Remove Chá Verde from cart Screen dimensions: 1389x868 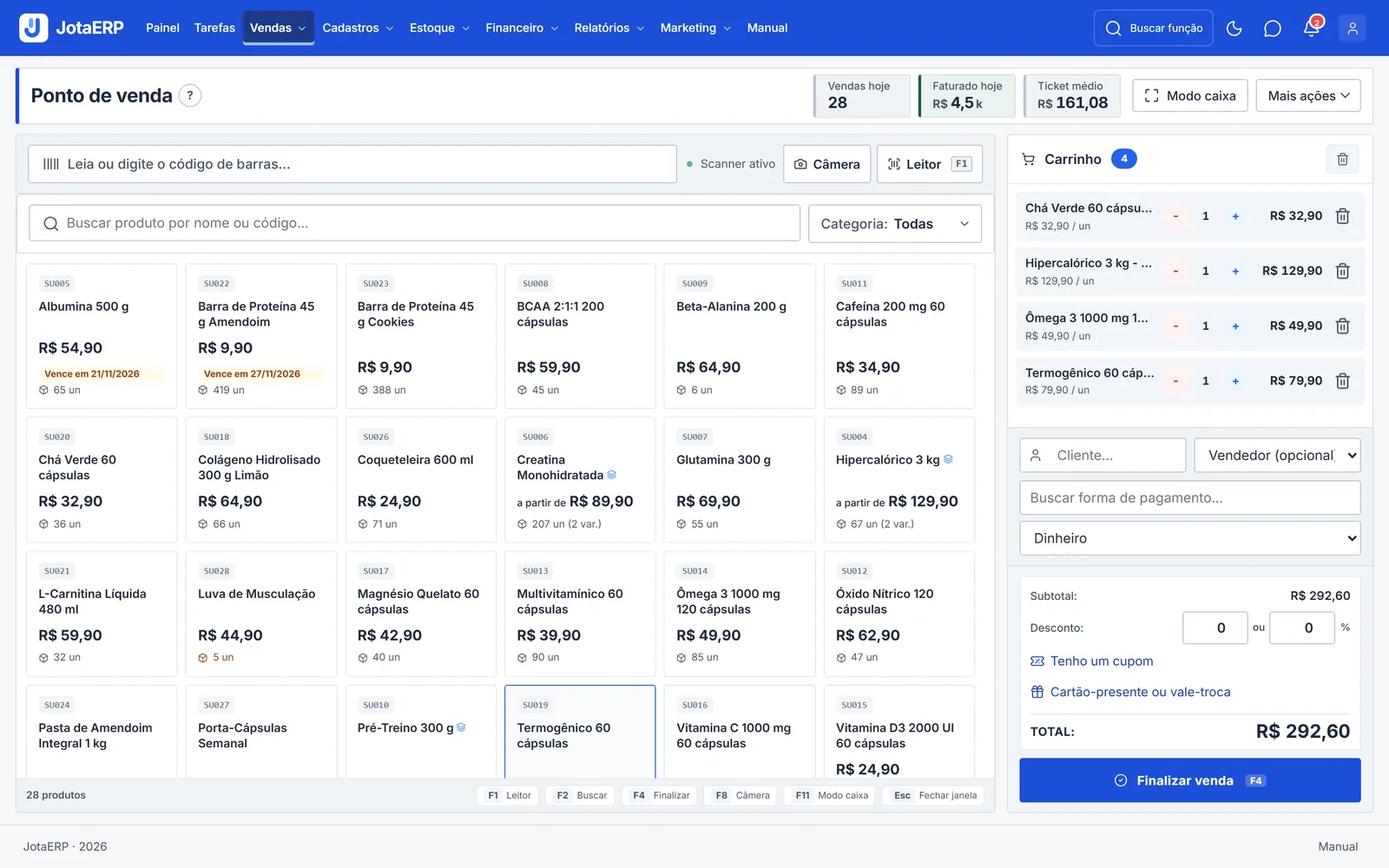[1342, 216]
